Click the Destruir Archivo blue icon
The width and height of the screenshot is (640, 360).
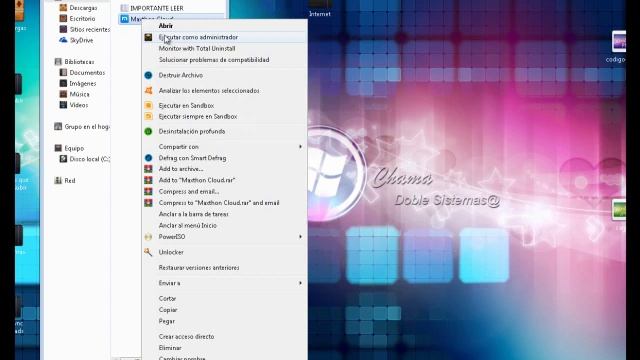[x=148, y=75]
